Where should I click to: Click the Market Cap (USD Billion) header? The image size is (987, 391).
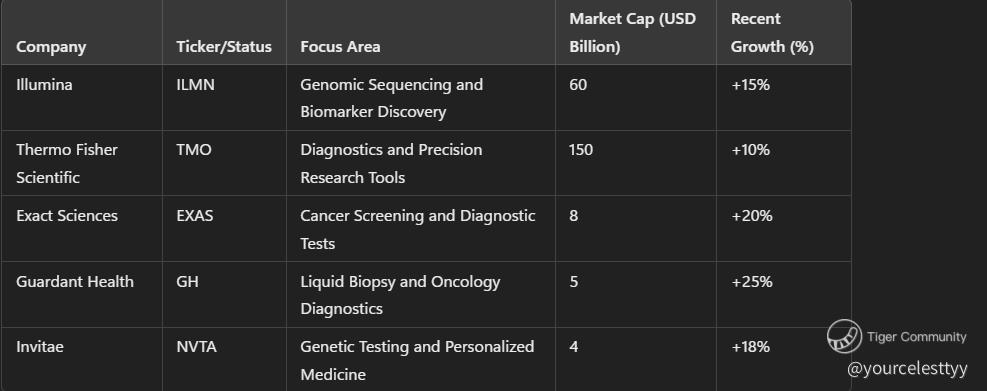pos(633,33)
